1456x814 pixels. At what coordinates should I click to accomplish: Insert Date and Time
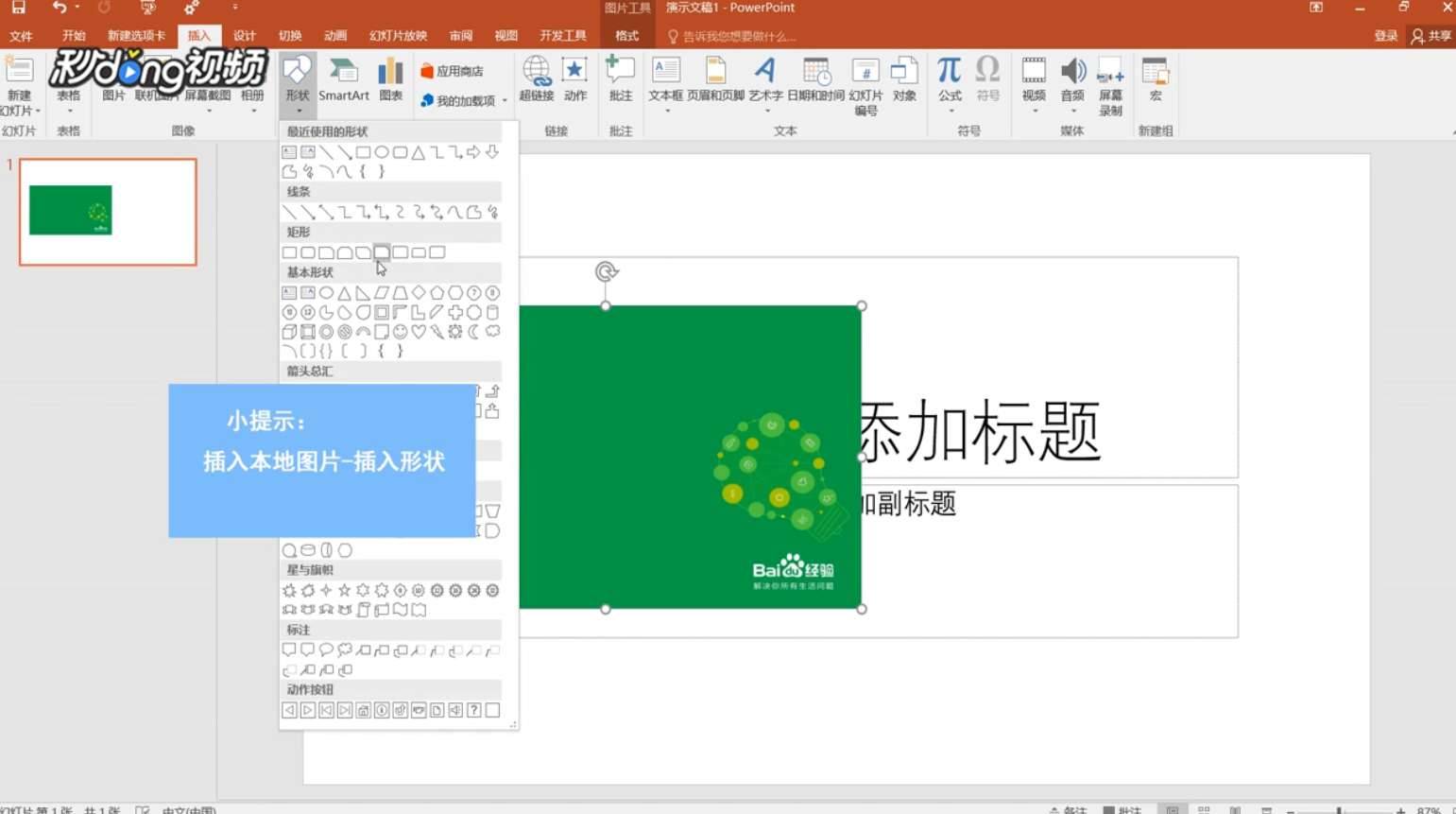pos(815,79)
